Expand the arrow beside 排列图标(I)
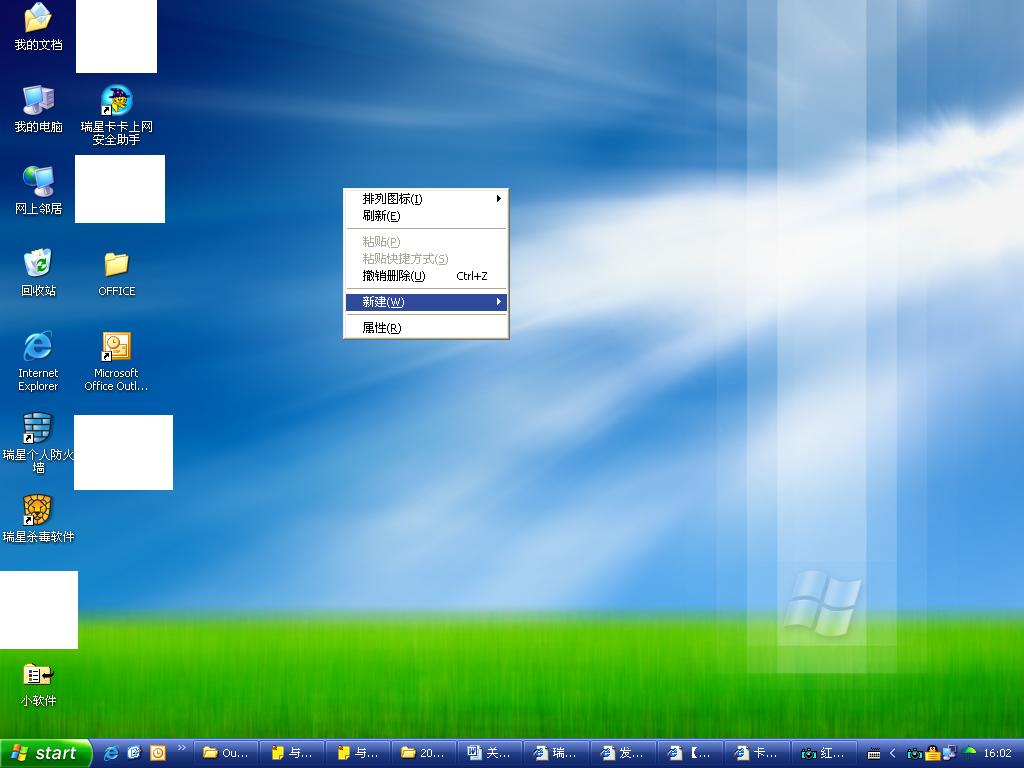The width and height of the screenshot is (1024, 768). tap(498, 199)
